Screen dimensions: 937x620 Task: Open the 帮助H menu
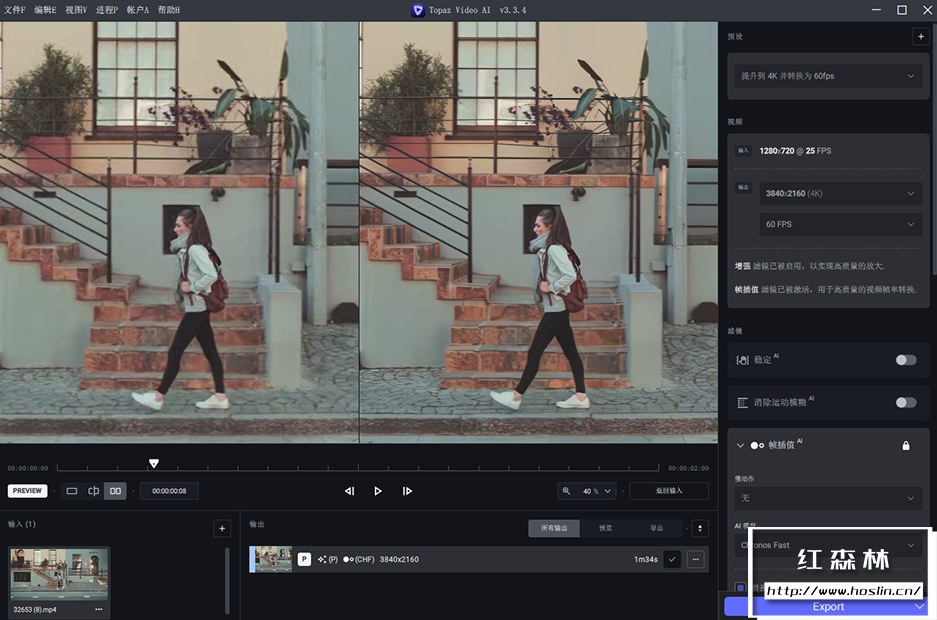(169, 9)
